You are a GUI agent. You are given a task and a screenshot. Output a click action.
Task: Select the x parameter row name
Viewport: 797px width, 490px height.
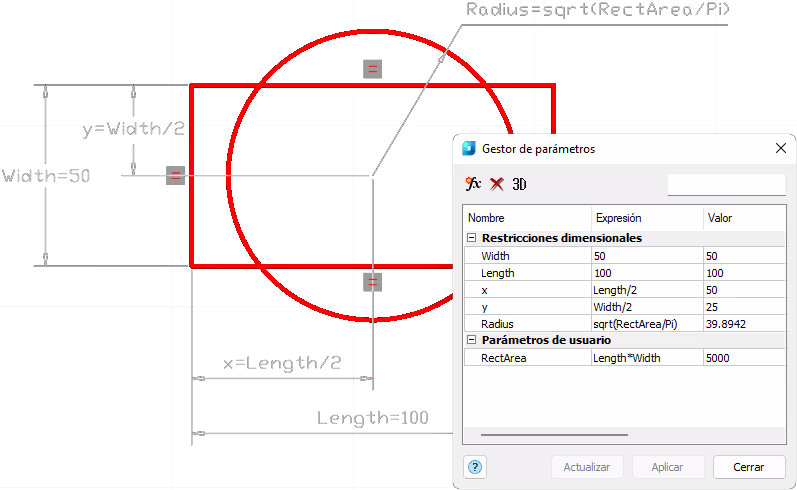pos(484,290)
